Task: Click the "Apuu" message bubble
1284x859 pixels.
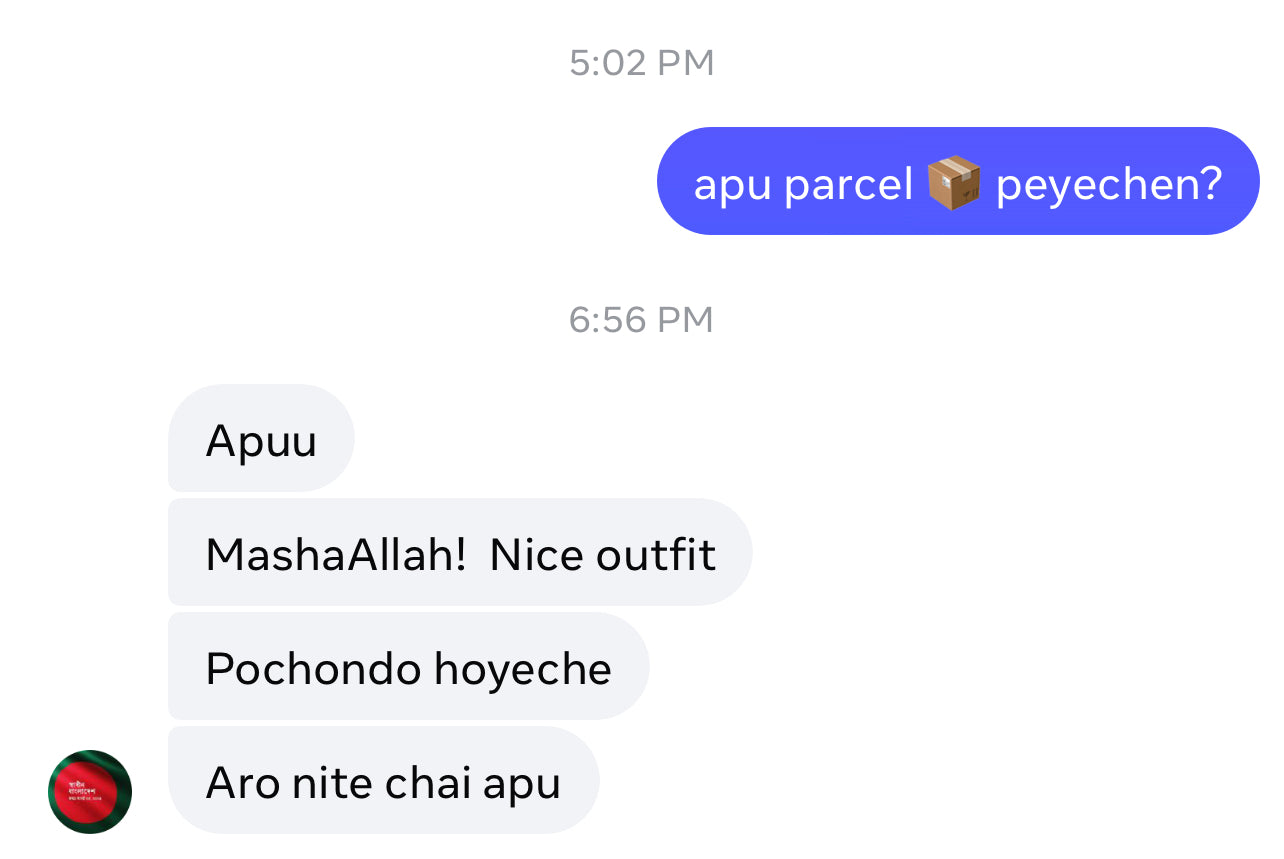Action: [261, 439]
